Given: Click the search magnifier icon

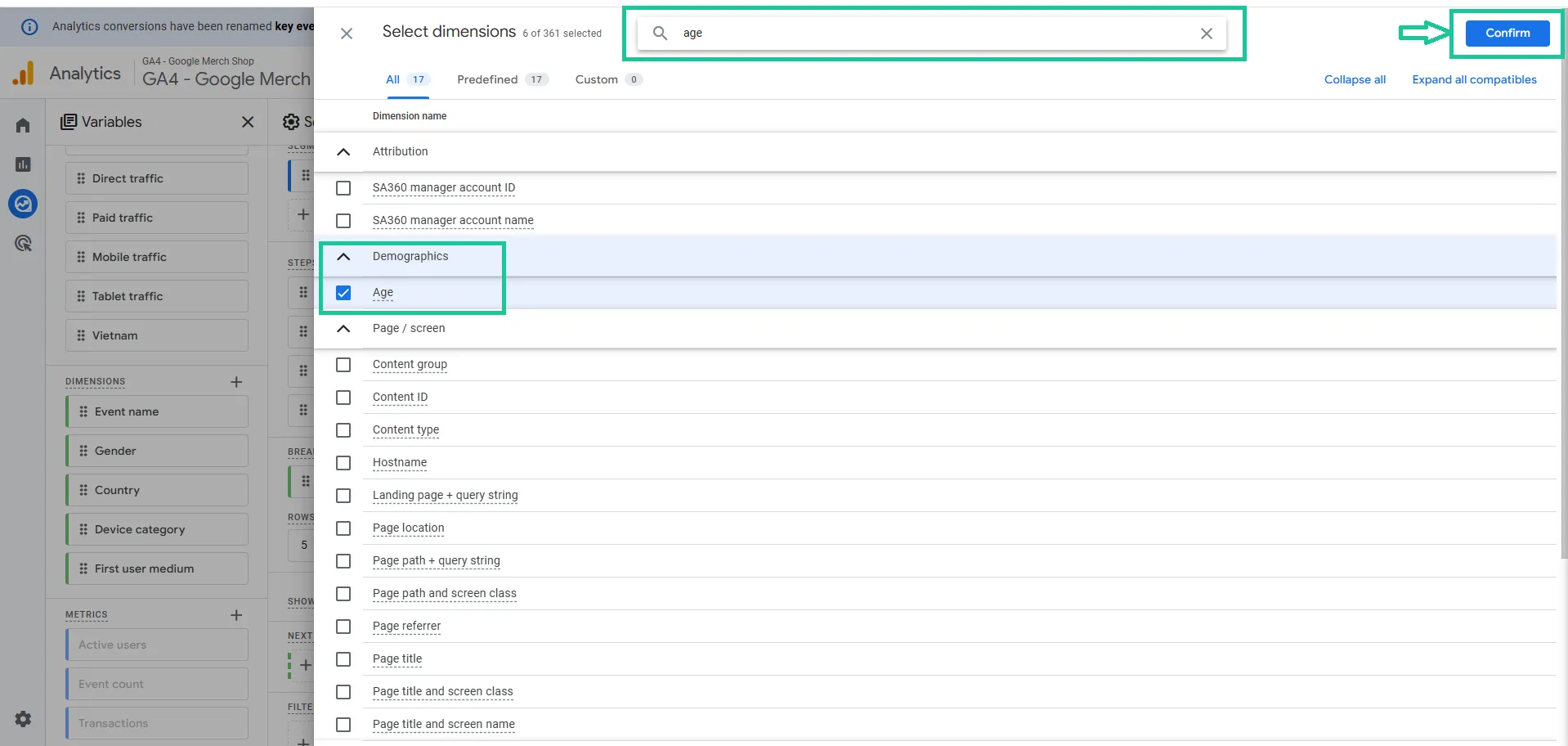Looking at the screenshot, I should (x=660, y=33).
